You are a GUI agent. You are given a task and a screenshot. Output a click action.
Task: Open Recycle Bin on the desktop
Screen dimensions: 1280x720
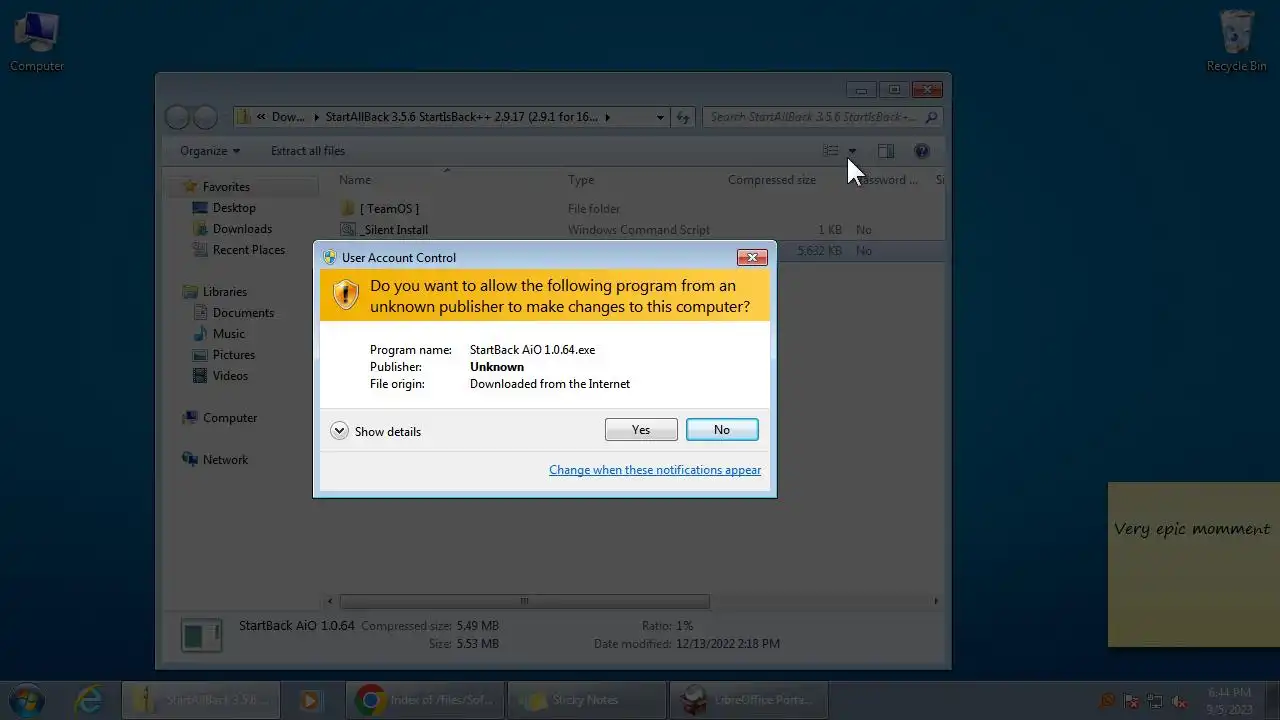point(1237,42)
